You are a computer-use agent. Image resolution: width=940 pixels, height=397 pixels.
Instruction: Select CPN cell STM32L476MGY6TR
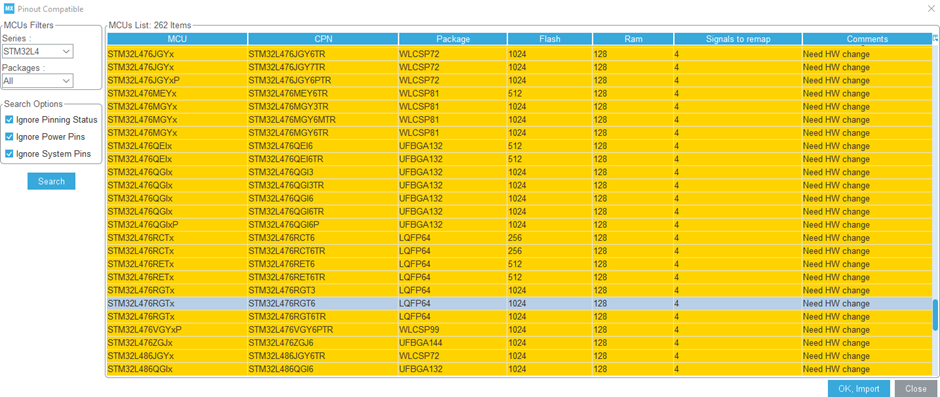[323, 133]
